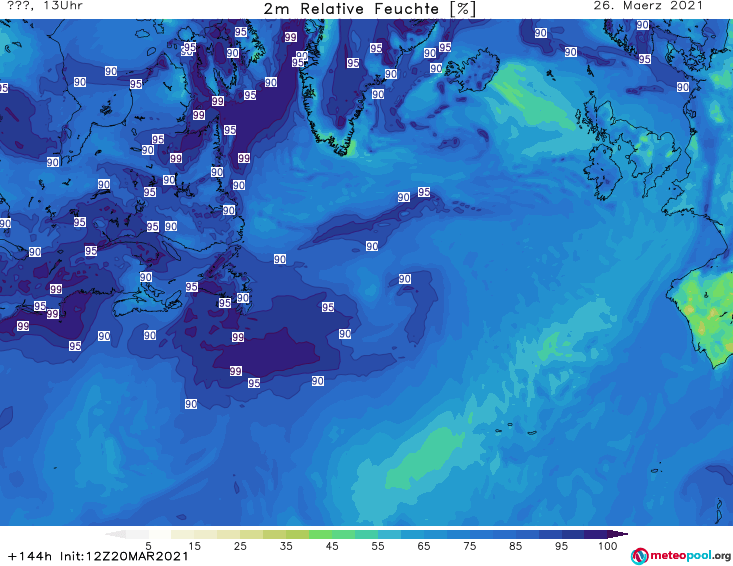Click the '100' label on the color scale

608,546
